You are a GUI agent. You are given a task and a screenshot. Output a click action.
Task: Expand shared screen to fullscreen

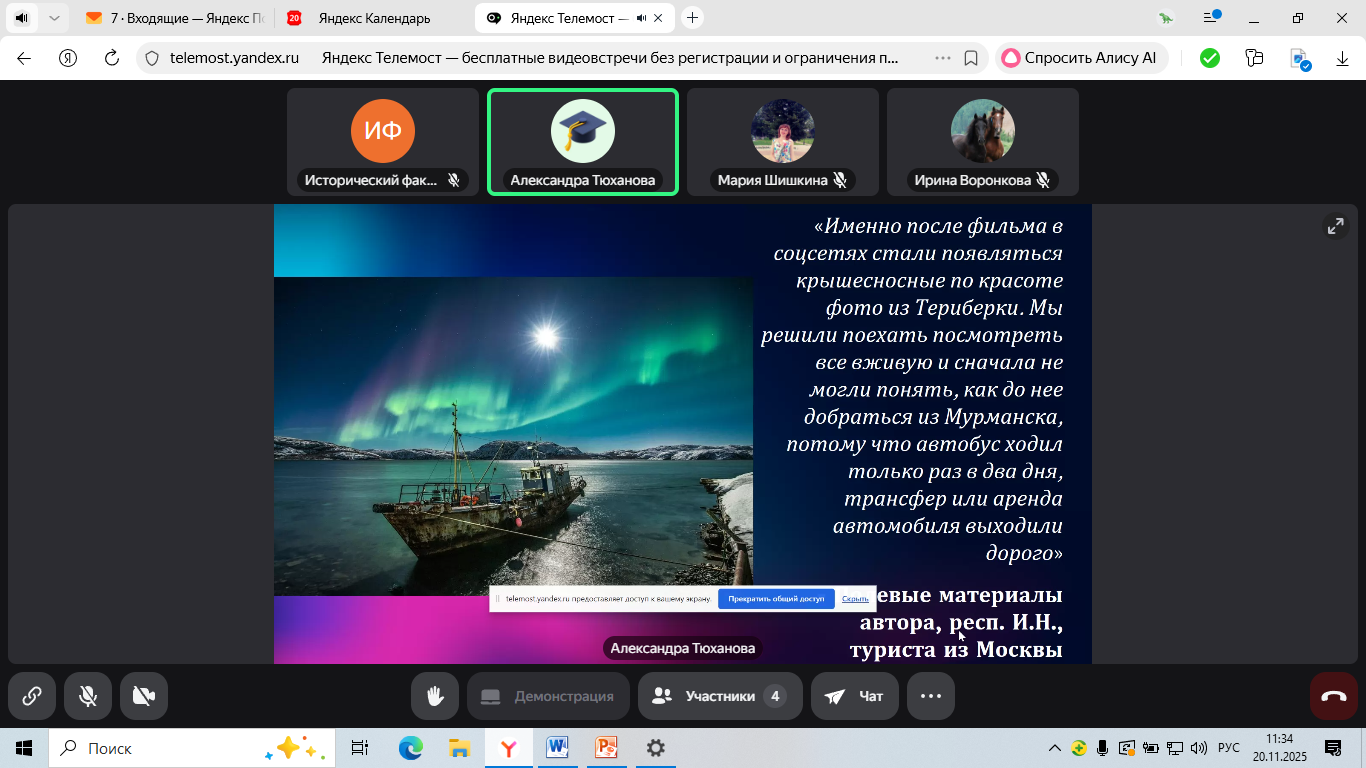(x=1335, y=226)
